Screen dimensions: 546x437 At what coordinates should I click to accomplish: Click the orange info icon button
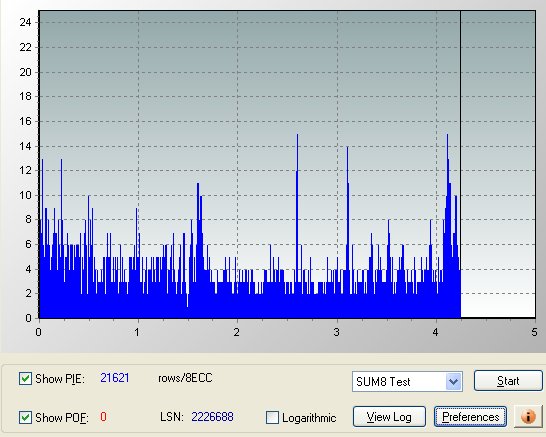528,416
